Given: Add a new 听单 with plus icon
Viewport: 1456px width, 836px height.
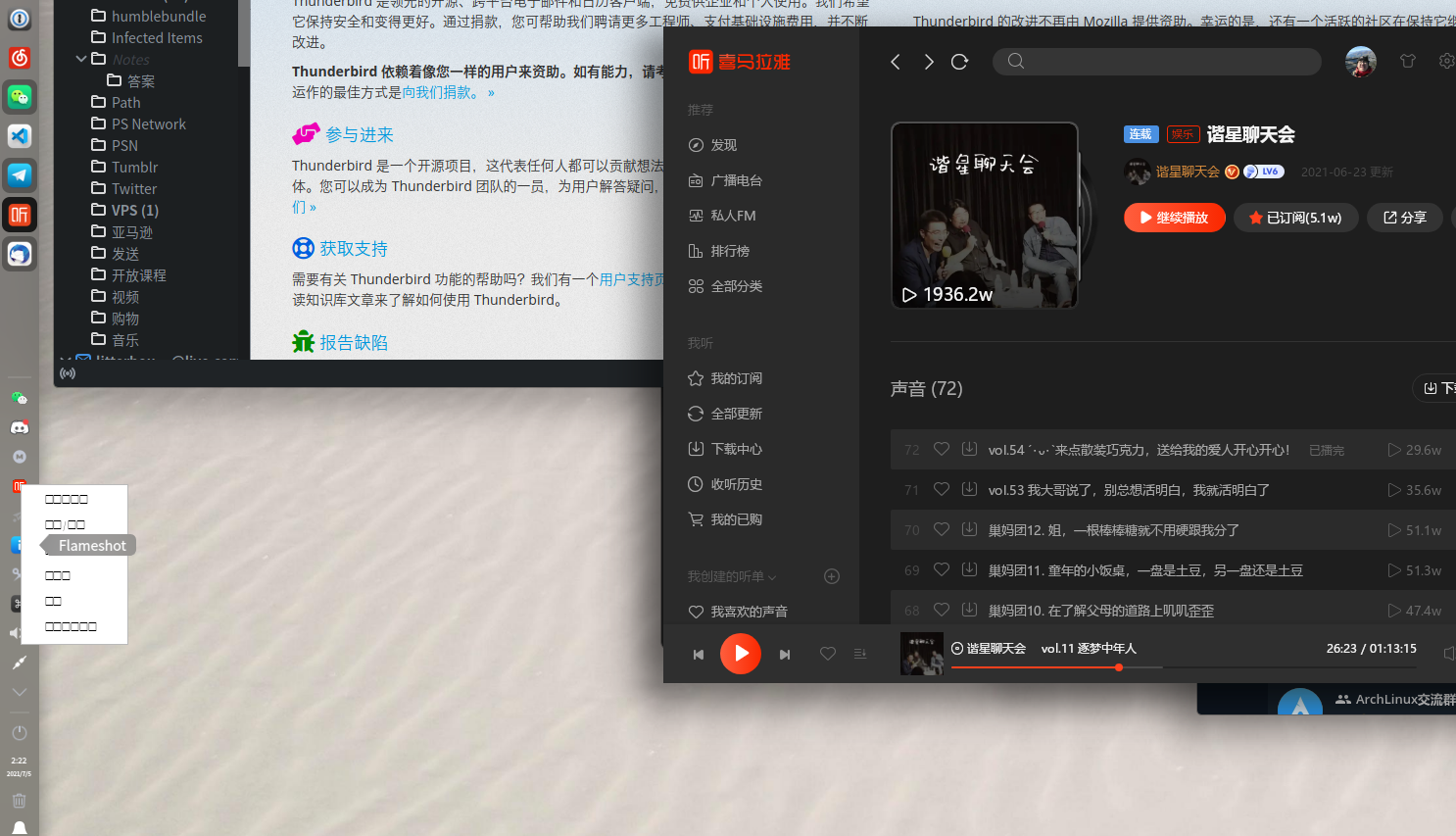Looking at the screenshot, I should (x=832, y=576).
